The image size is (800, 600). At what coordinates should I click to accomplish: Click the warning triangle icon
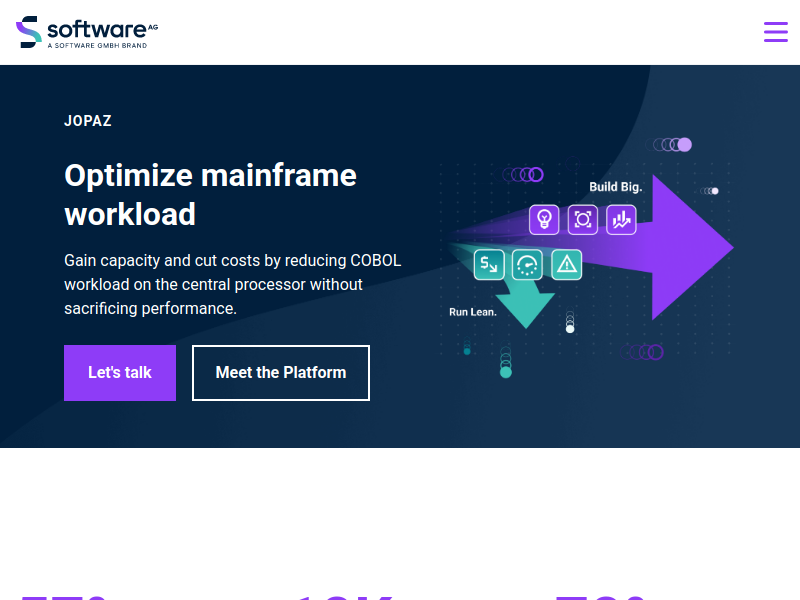pos(566,264)
